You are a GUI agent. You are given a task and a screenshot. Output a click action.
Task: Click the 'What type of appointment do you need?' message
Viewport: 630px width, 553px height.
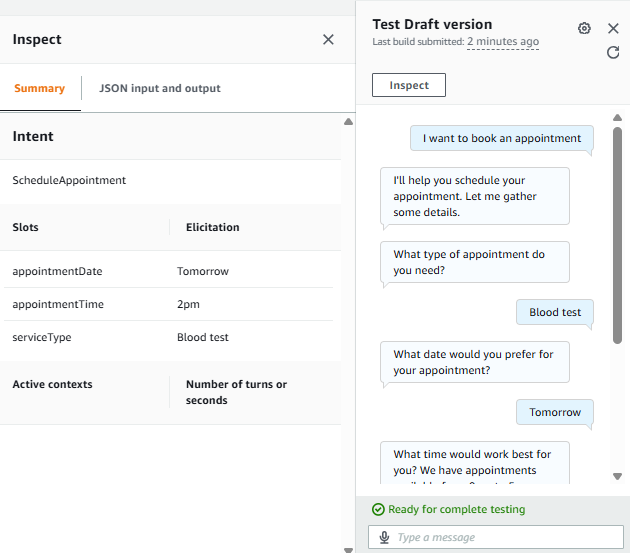[475, 262]
